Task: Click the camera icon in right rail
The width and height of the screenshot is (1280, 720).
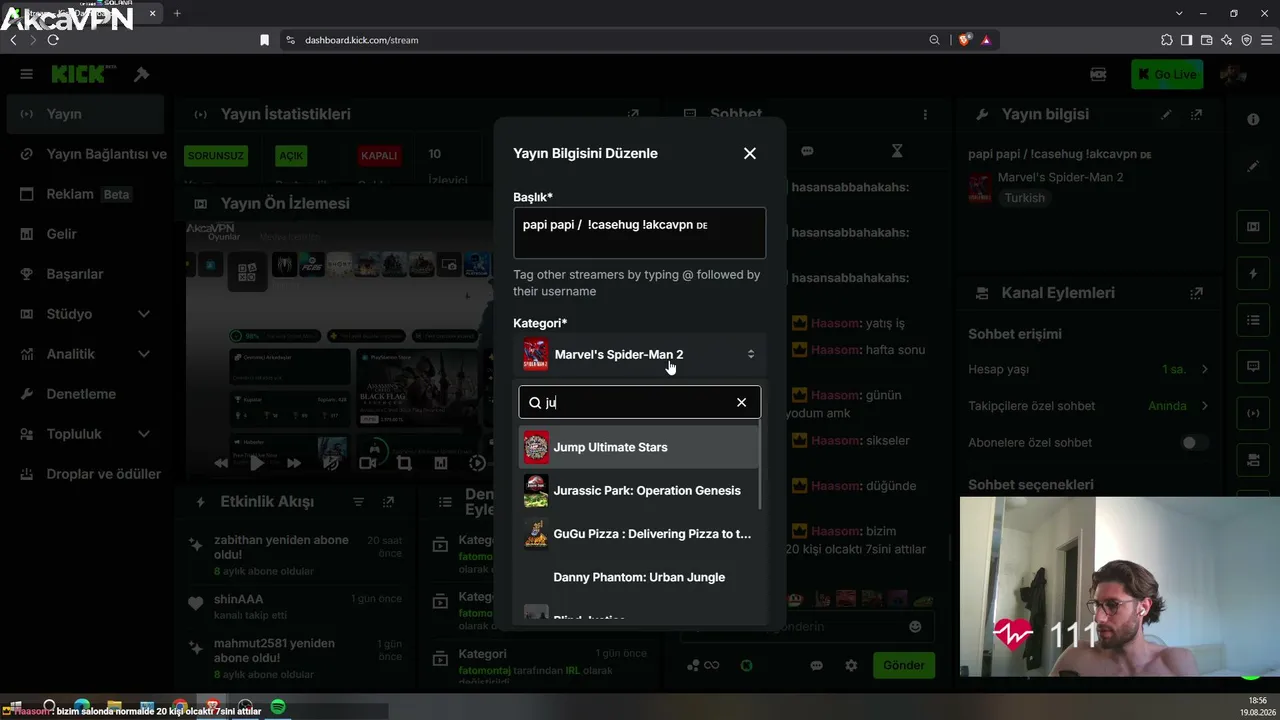Action: (x=1253, y=459)
